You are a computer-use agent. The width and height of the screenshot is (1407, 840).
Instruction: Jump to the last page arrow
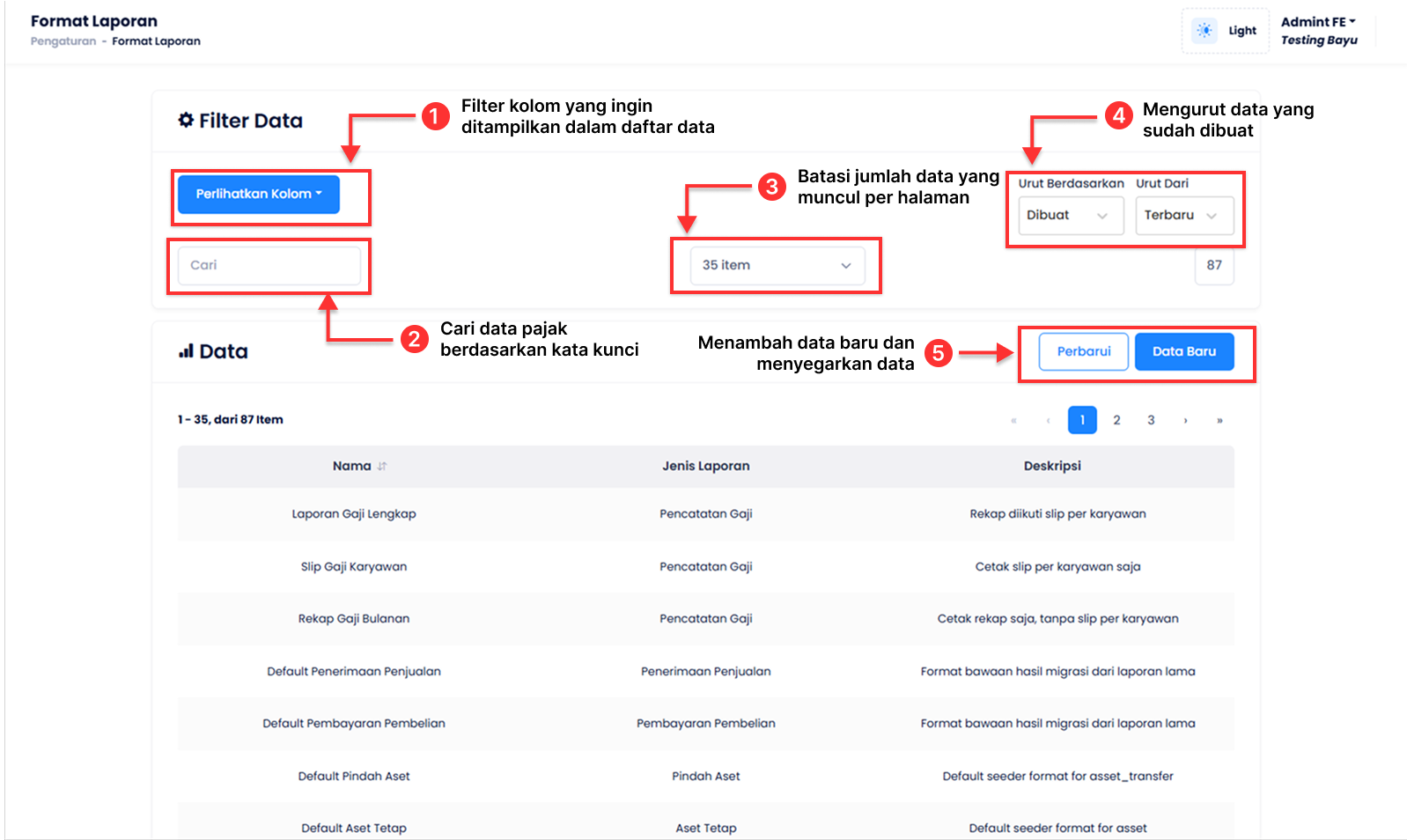pos(1219,420)
